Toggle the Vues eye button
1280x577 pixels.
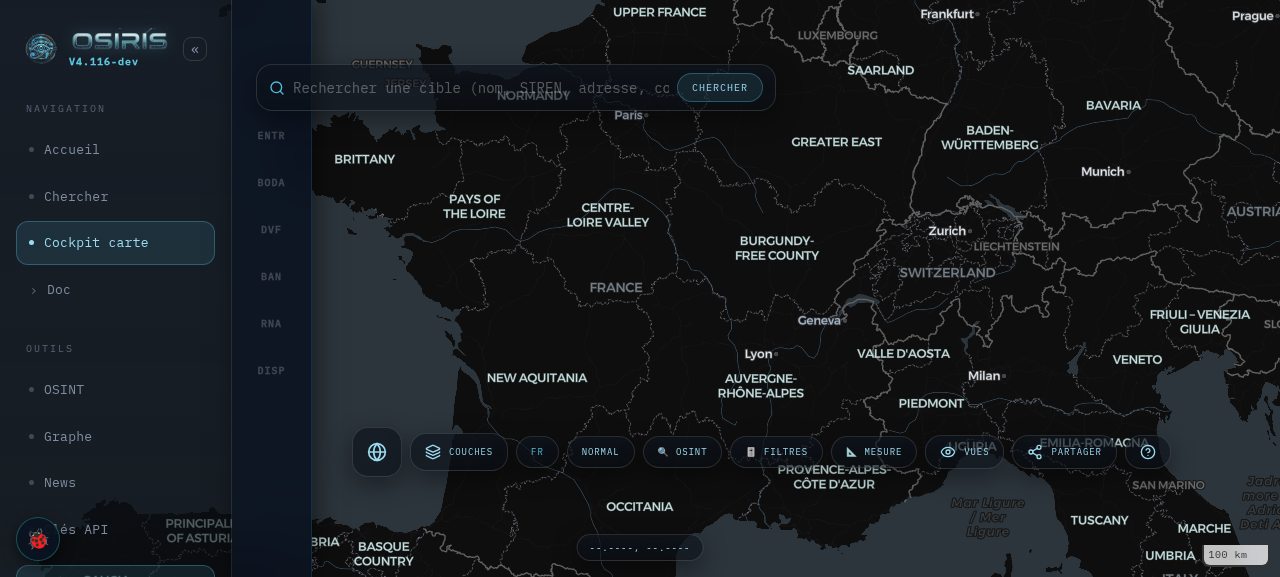coord(964,452)
